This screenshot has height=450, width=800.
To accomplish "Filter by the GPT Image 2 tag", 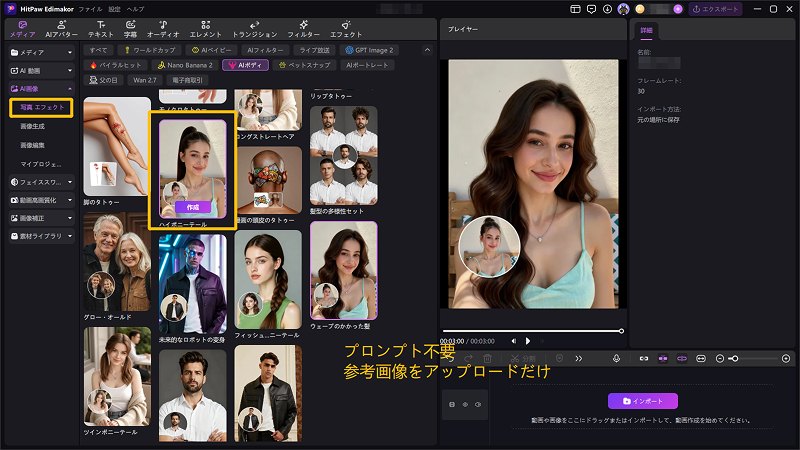I will click(369, 50).
